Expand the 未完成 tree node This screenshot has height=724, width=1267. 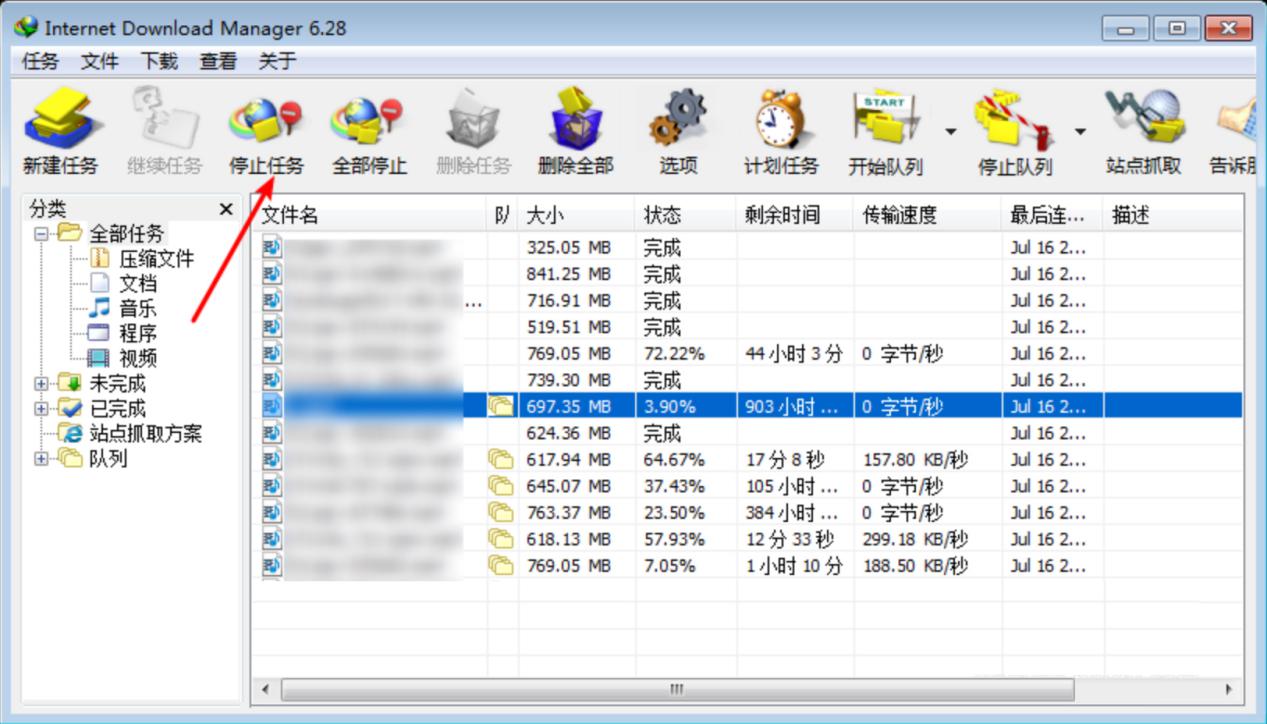(x=41, y=383)
